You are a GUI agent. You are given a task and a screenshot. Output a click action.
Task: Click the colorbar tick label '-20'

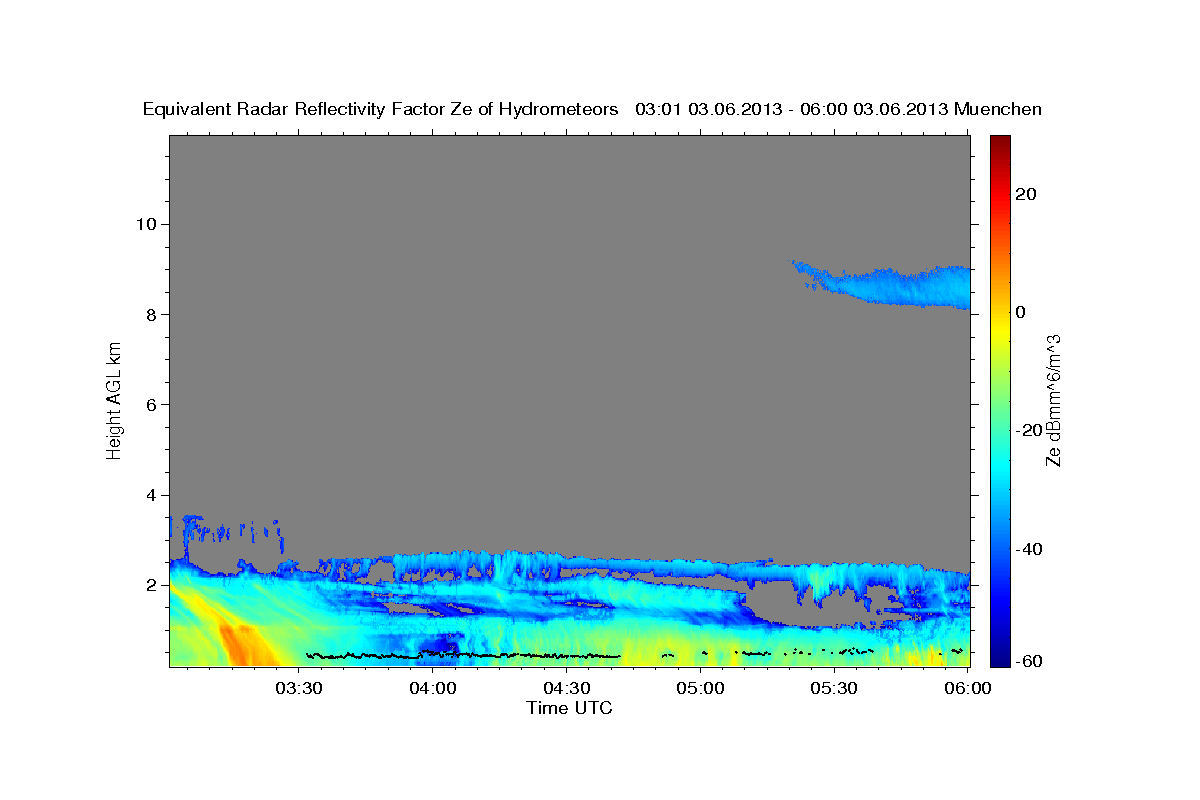pos(1029,430)
